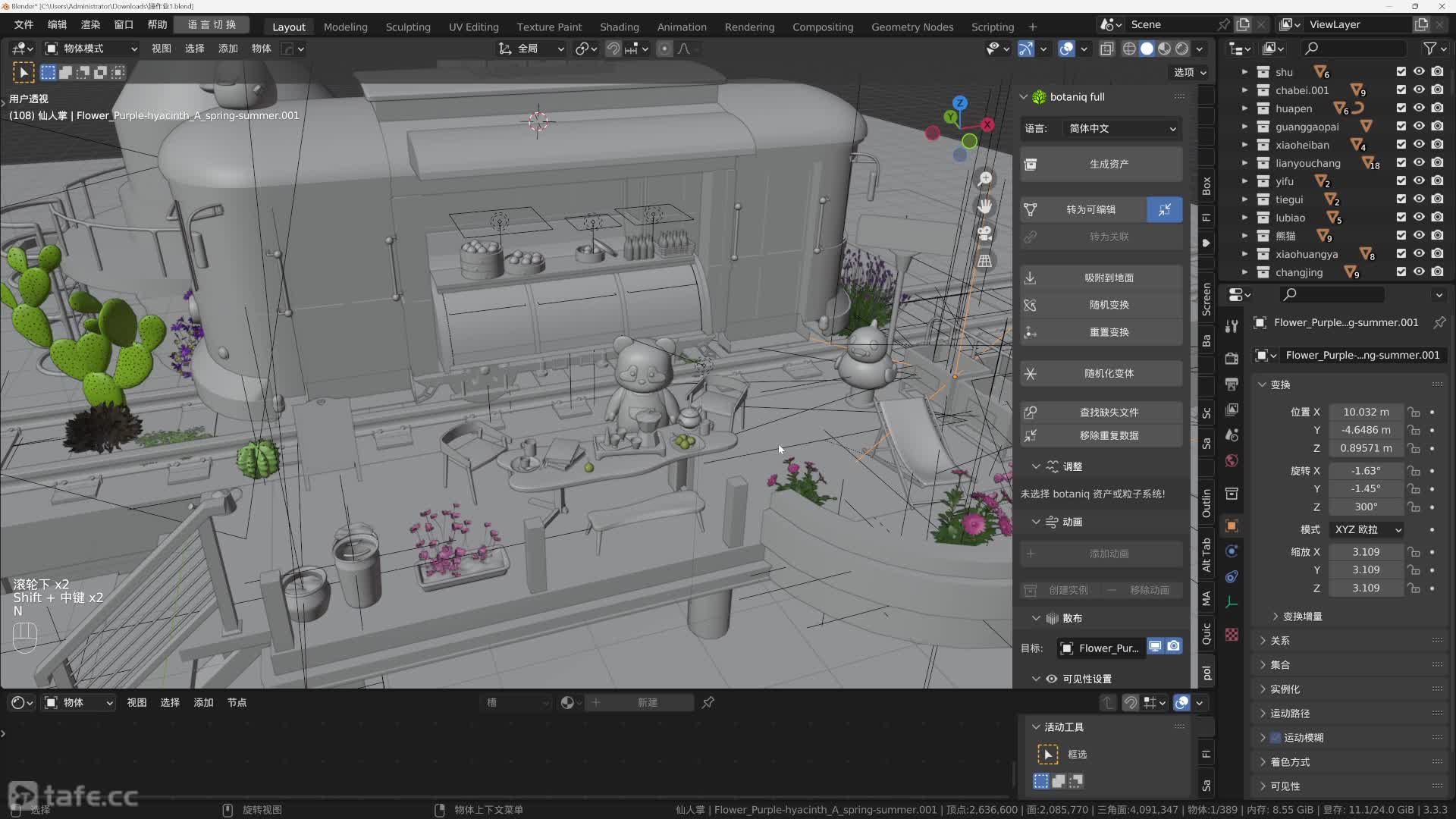The height and width of the screenshot is (819, 1456).
Task: Open the Texture properties checker icon
Action: pos(1232,635)
